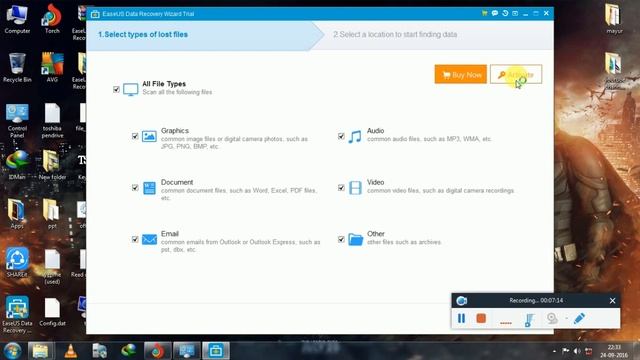Select the IDMan desktop shortcut

click(x=17, y=165)
